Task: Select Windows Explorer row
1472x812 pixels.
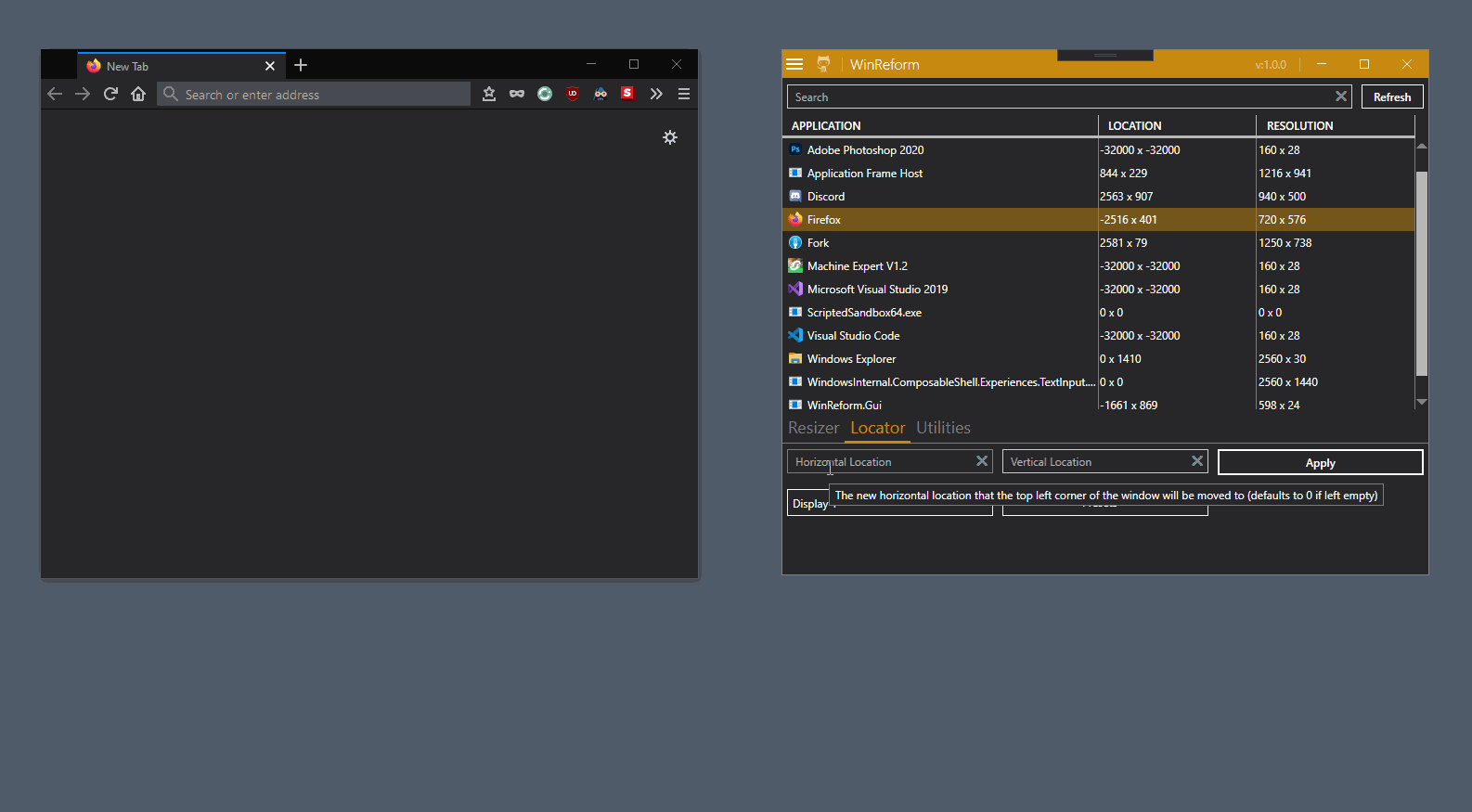Action: [x=1099, y=358]
